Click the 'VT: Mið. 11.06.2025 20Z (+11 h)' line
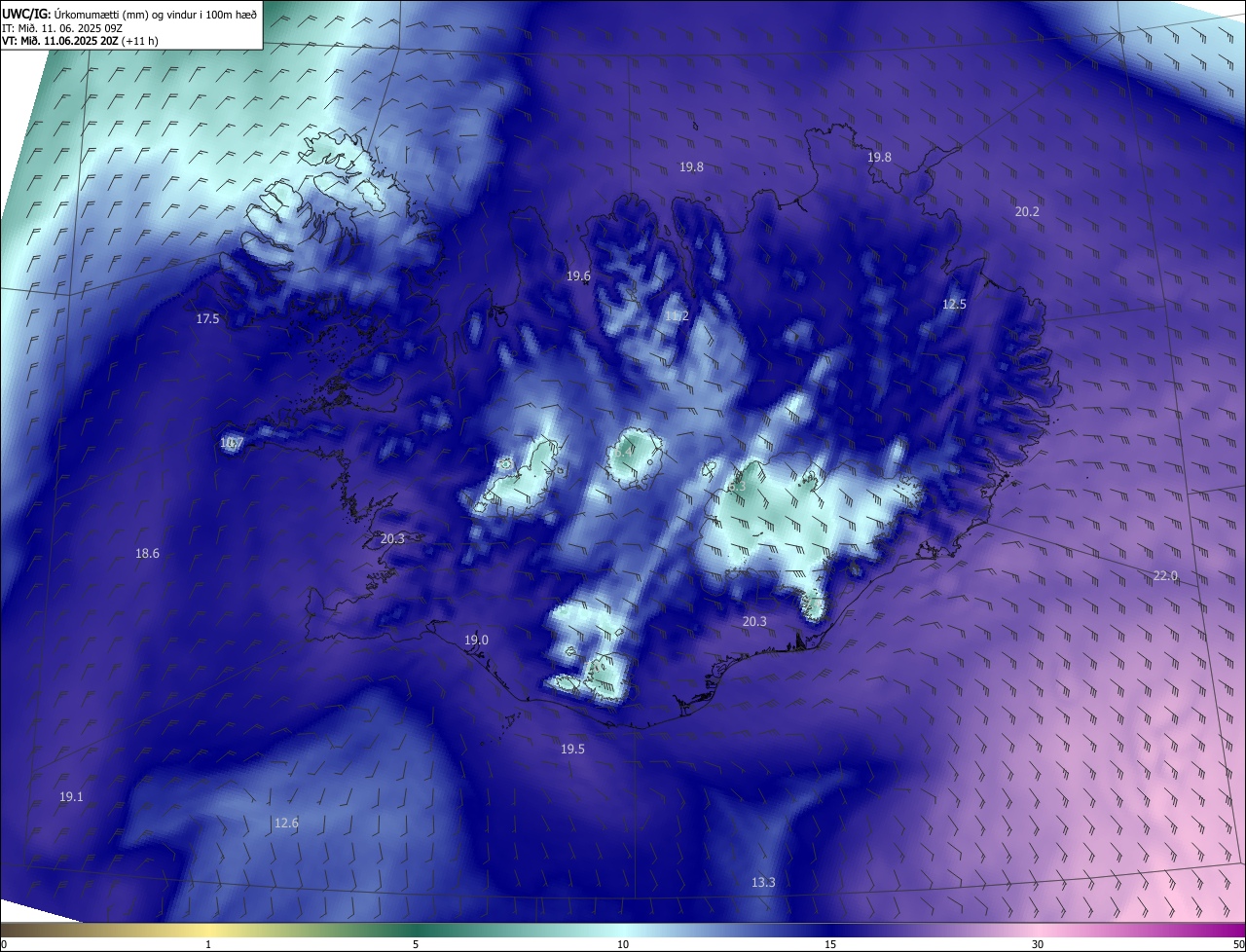The width and height of the screenshot is (1246, 952). (80, 41)
